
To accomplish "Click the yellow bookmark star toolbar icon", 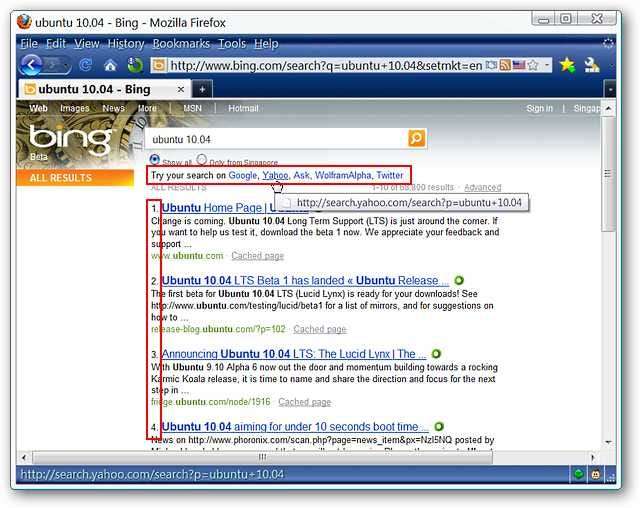I will (567, 66).
